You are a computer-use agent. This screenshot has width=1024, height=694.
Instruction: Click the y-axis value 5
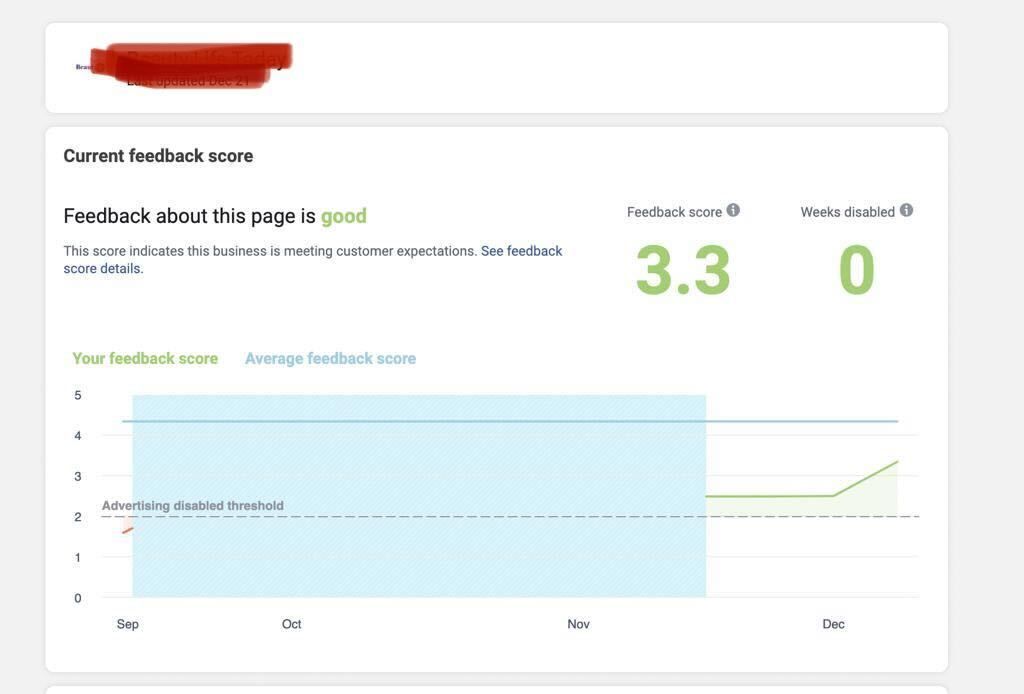coord(78,395)
